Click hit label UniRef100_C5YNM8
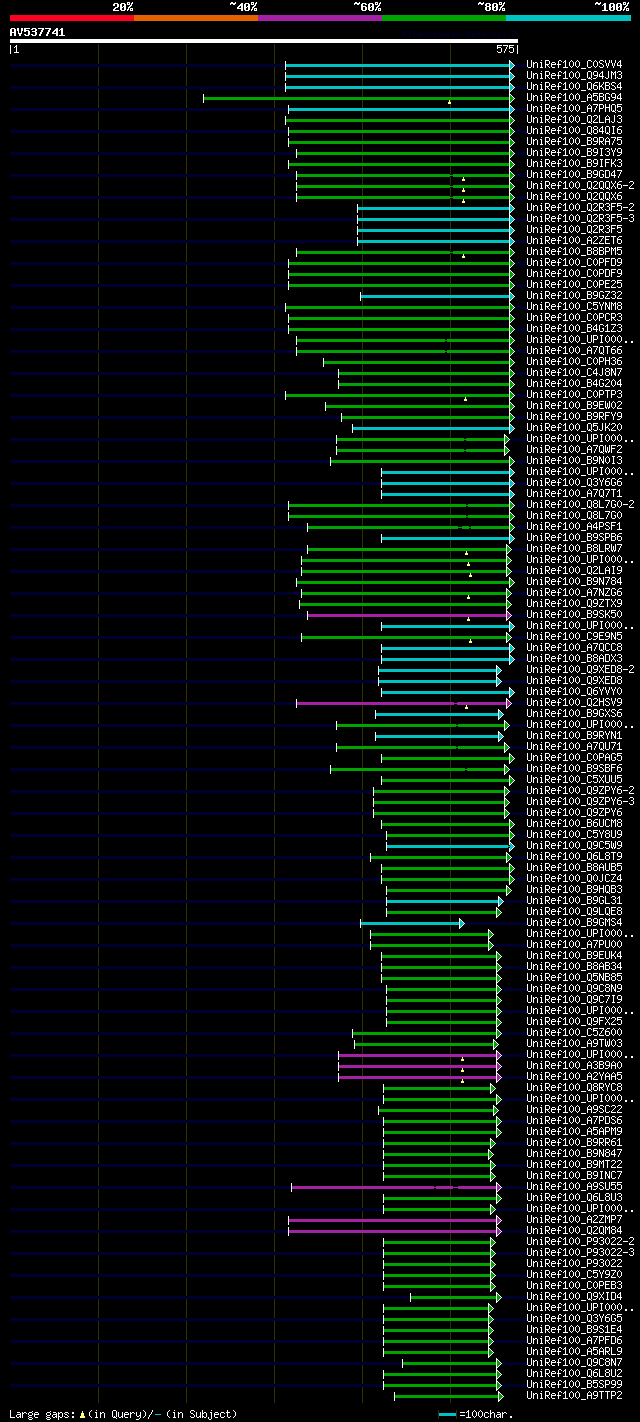Image resolution: width=640 pixels, height=1422 pixels. click(576, 306)
